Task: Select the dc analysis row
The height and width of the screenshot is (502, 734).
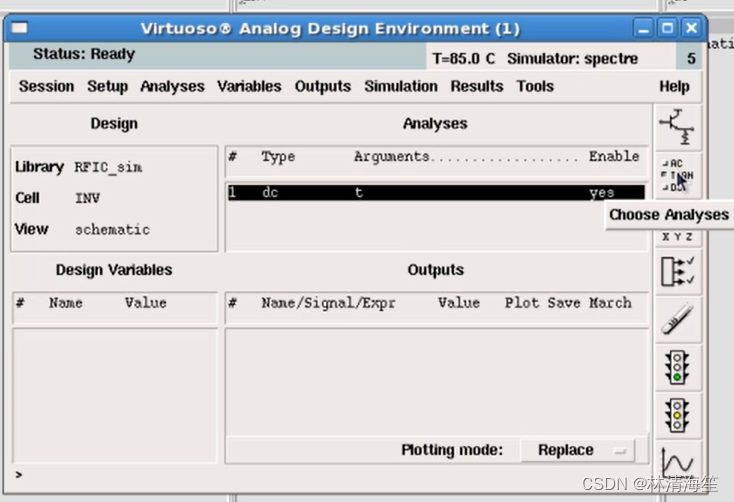Action: pyautogui.click(x=436, y=192)
